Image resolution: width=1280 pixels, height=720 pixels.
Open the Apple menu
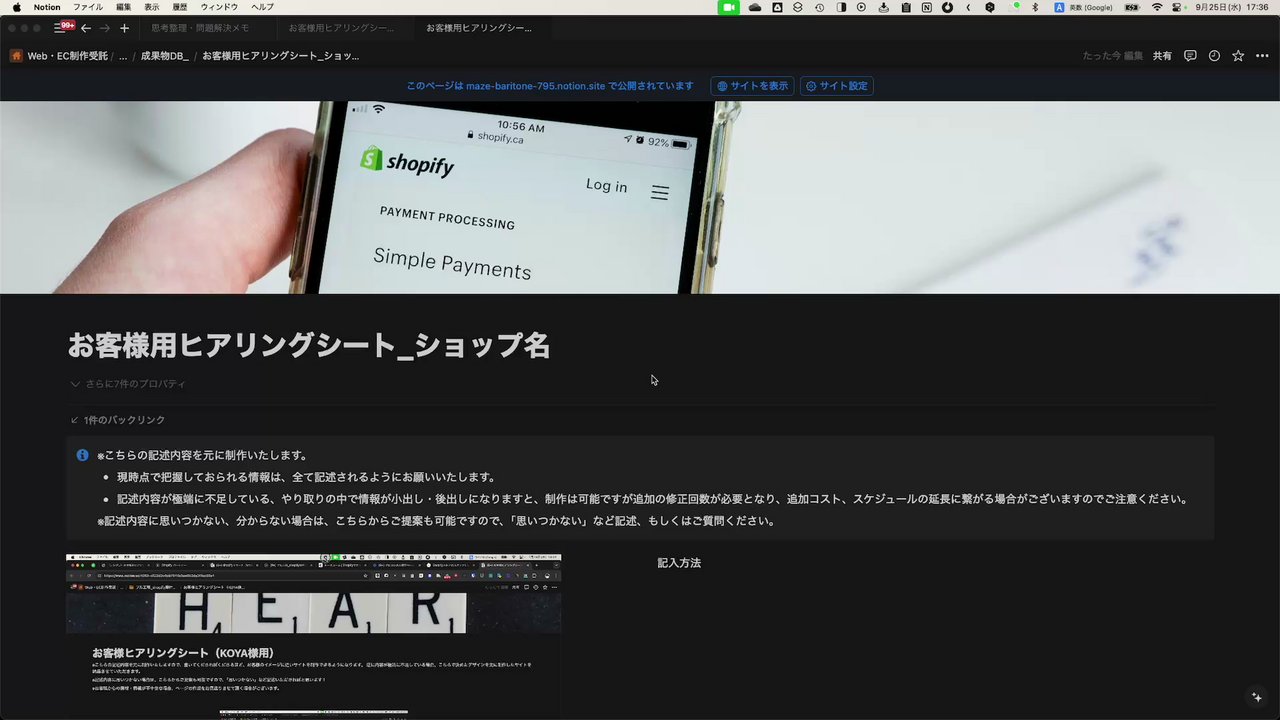(16, 7)
